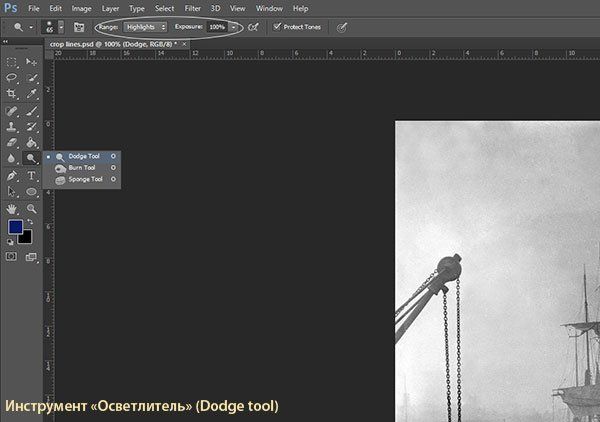
Task: Select the Paint Bucket tool
Action: coord(31,142)
